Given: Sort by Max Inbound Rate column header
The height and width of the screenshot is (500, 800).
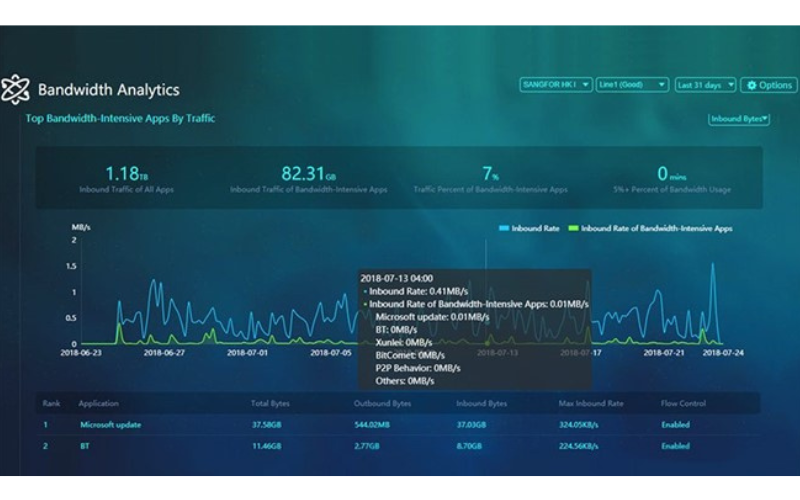Looking at the screenshot, I should click(x=591, y=403).
